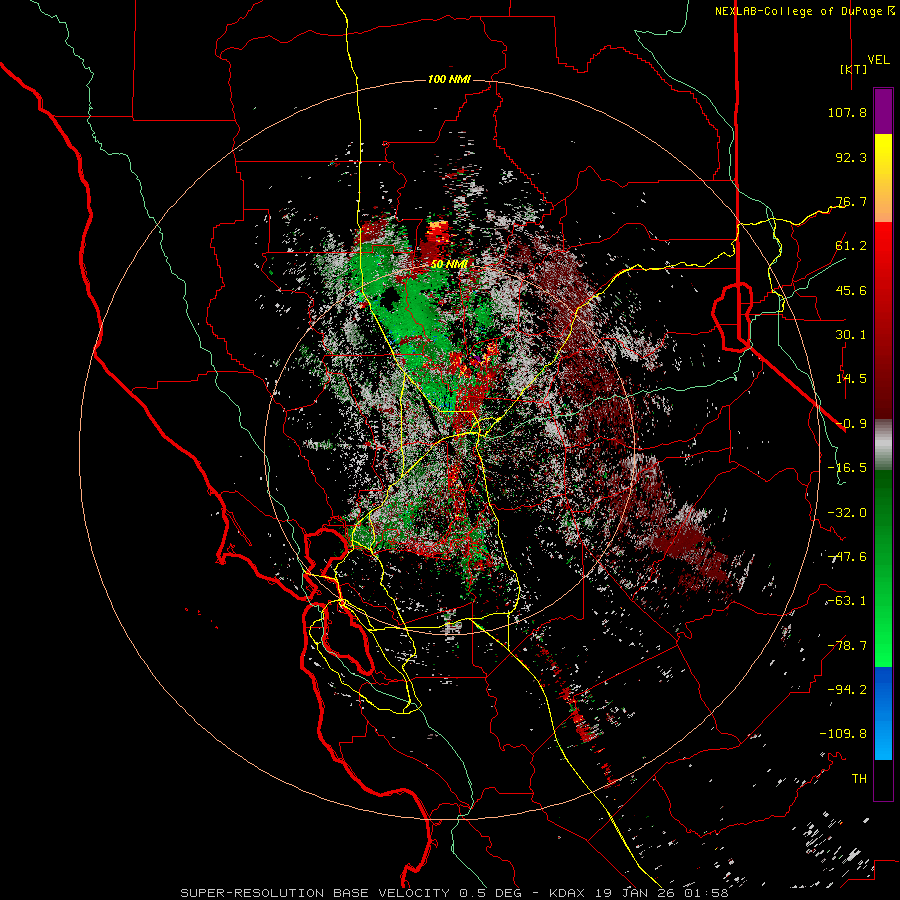
Task: Click the -47.6 legend value
Action: pyautogui.click(x=847, y=557)
